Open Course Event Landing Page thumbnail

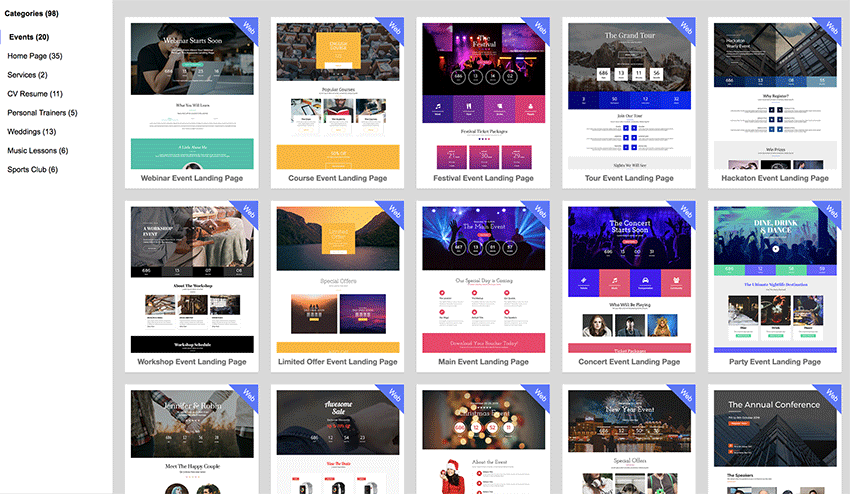[338, 96]
